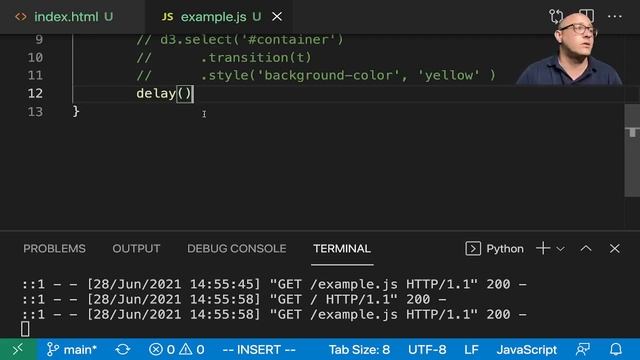
Task: Click line number 13 in gutter
Action: tap(35, 111)
